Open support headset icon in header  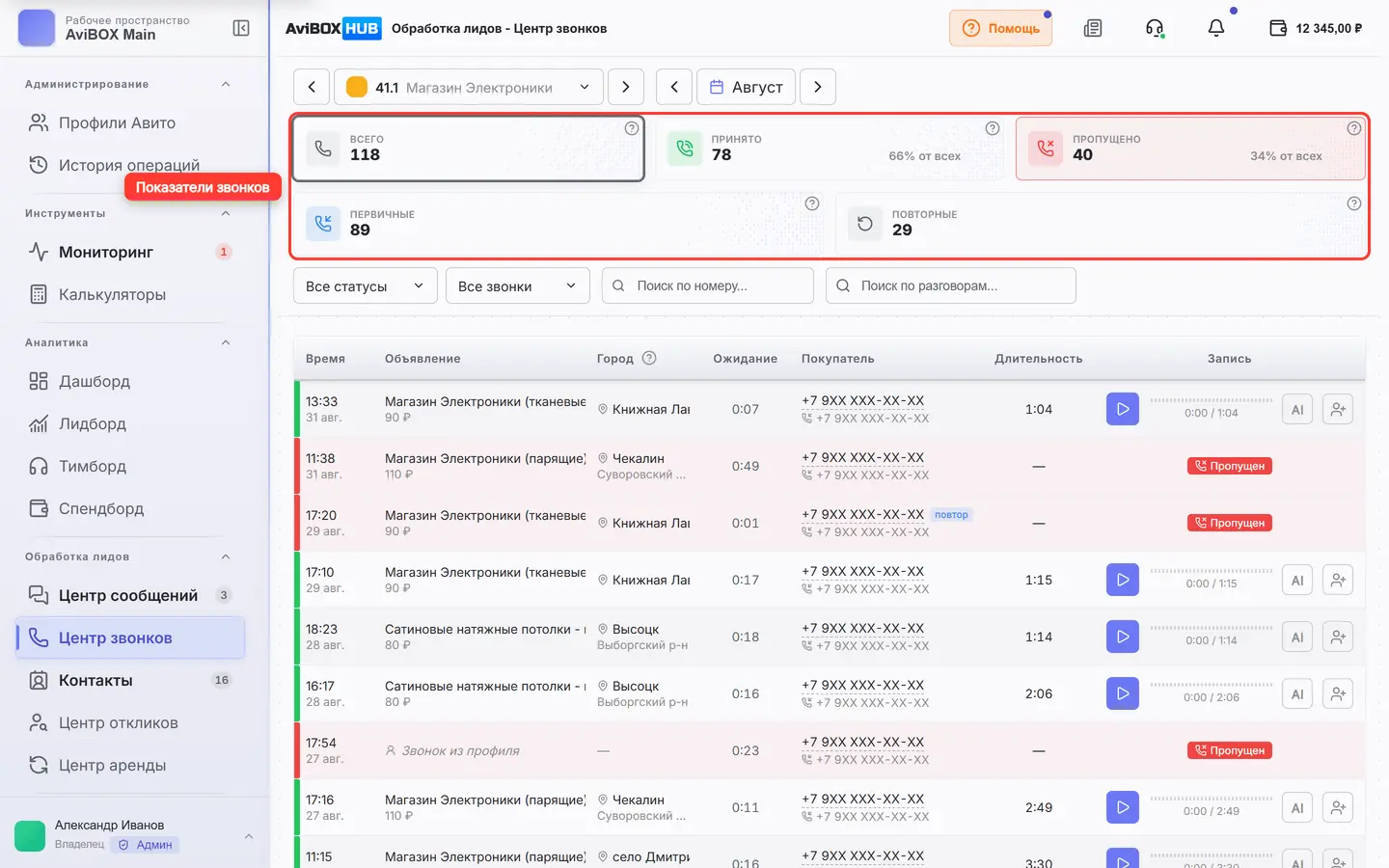click(1155, 28)
